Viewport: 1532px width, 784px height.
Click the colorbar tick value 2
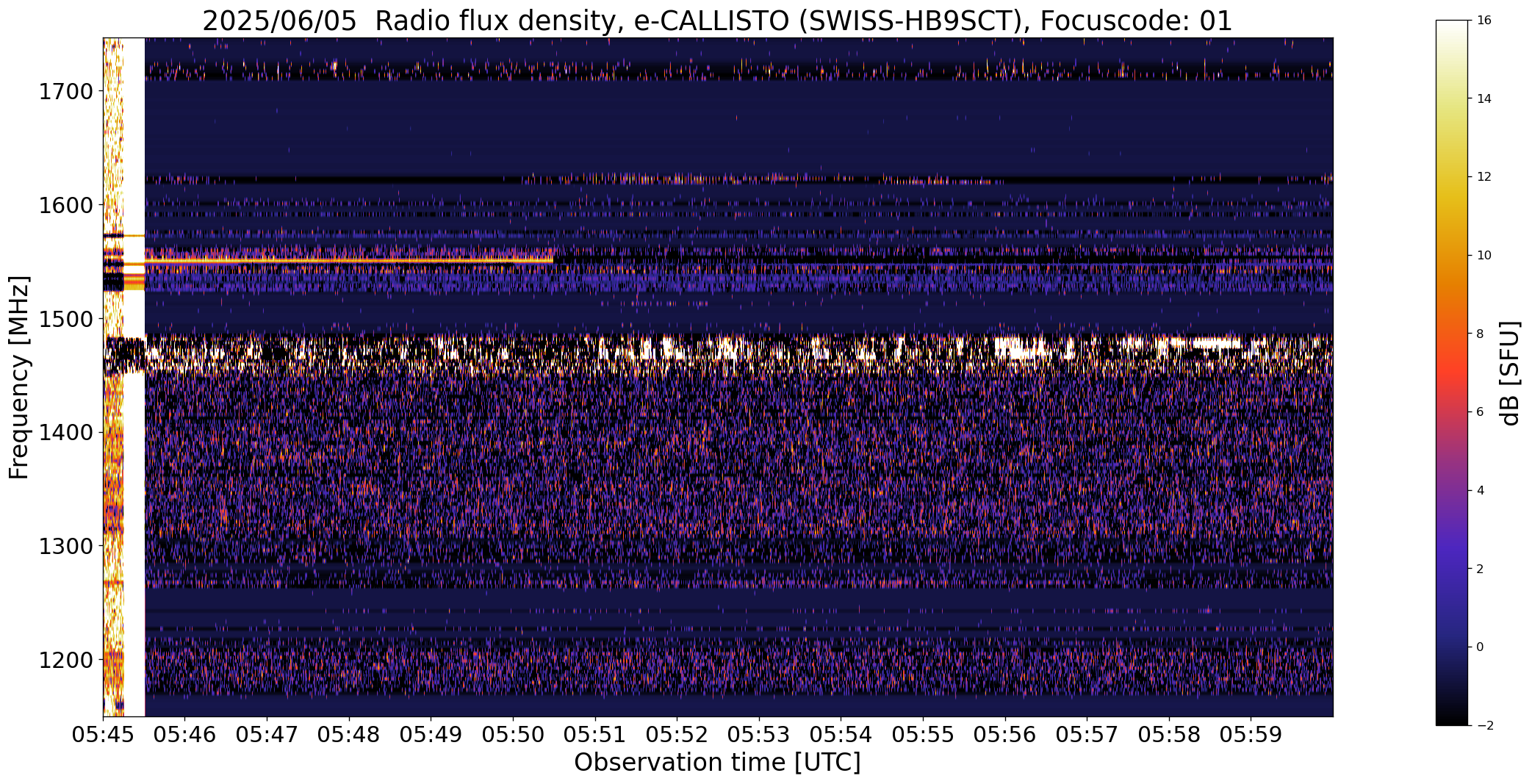[1481, 569]
